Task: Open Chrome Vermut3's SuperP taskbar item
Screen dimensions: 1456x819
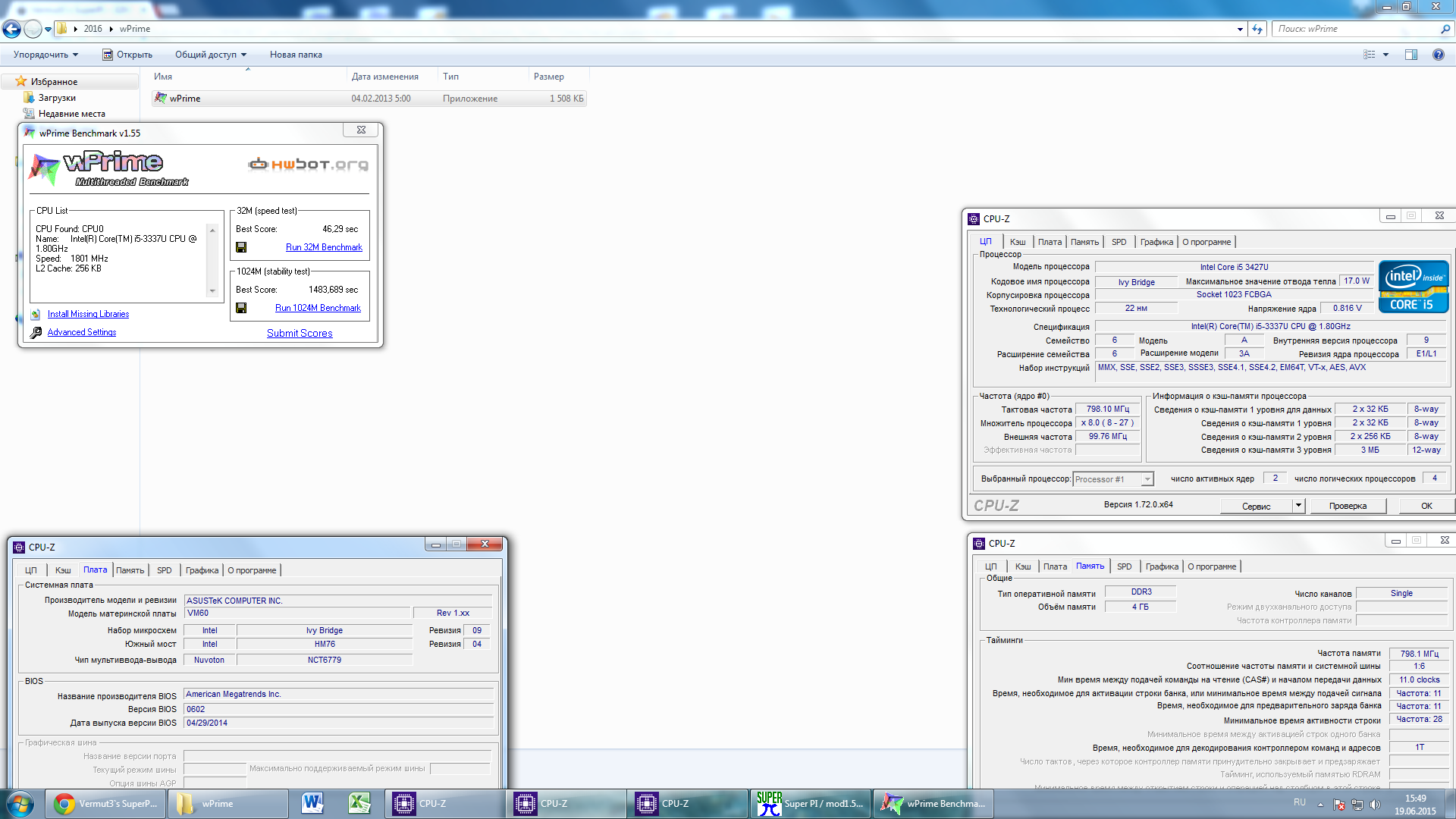Action: coord(105,804)
